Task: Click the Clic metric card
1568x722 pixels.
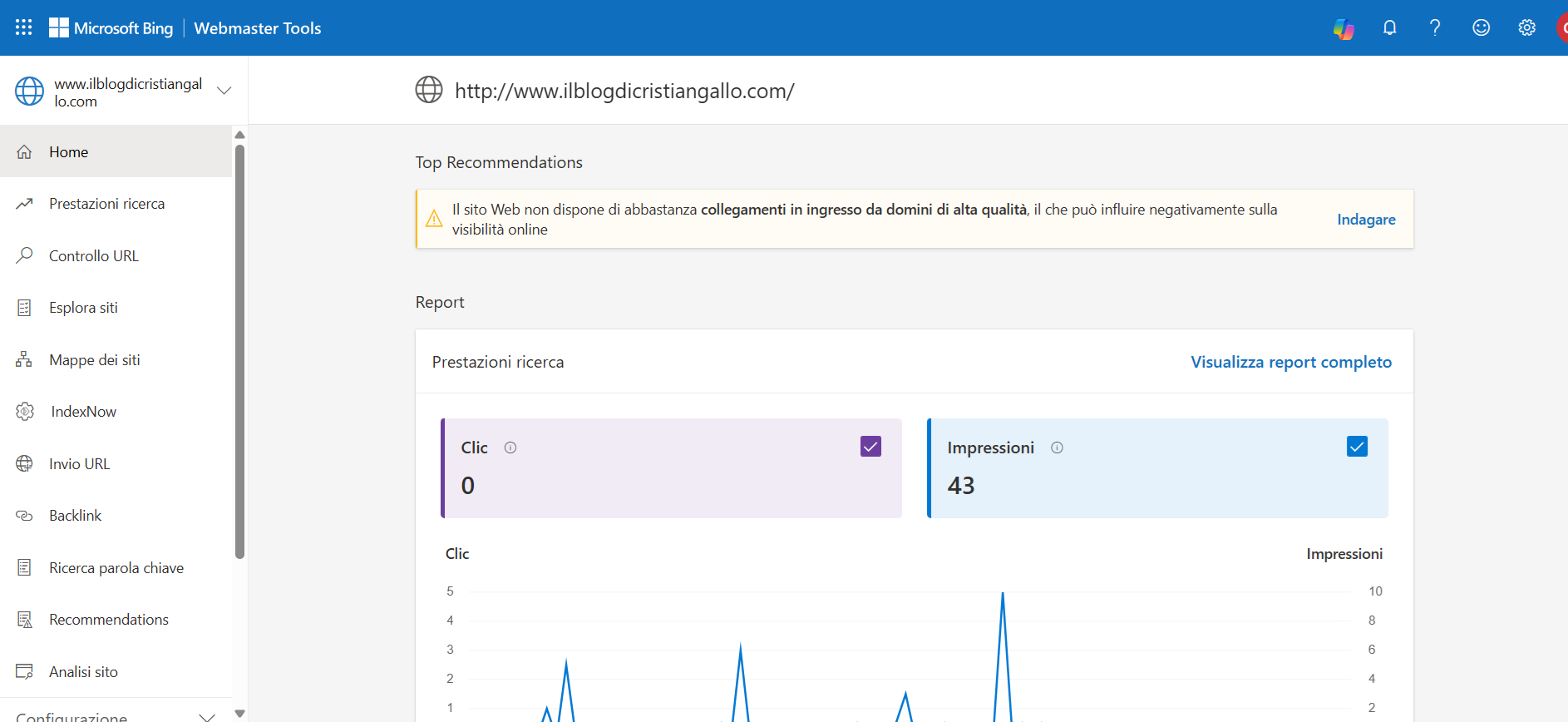Action: [671, 468]
